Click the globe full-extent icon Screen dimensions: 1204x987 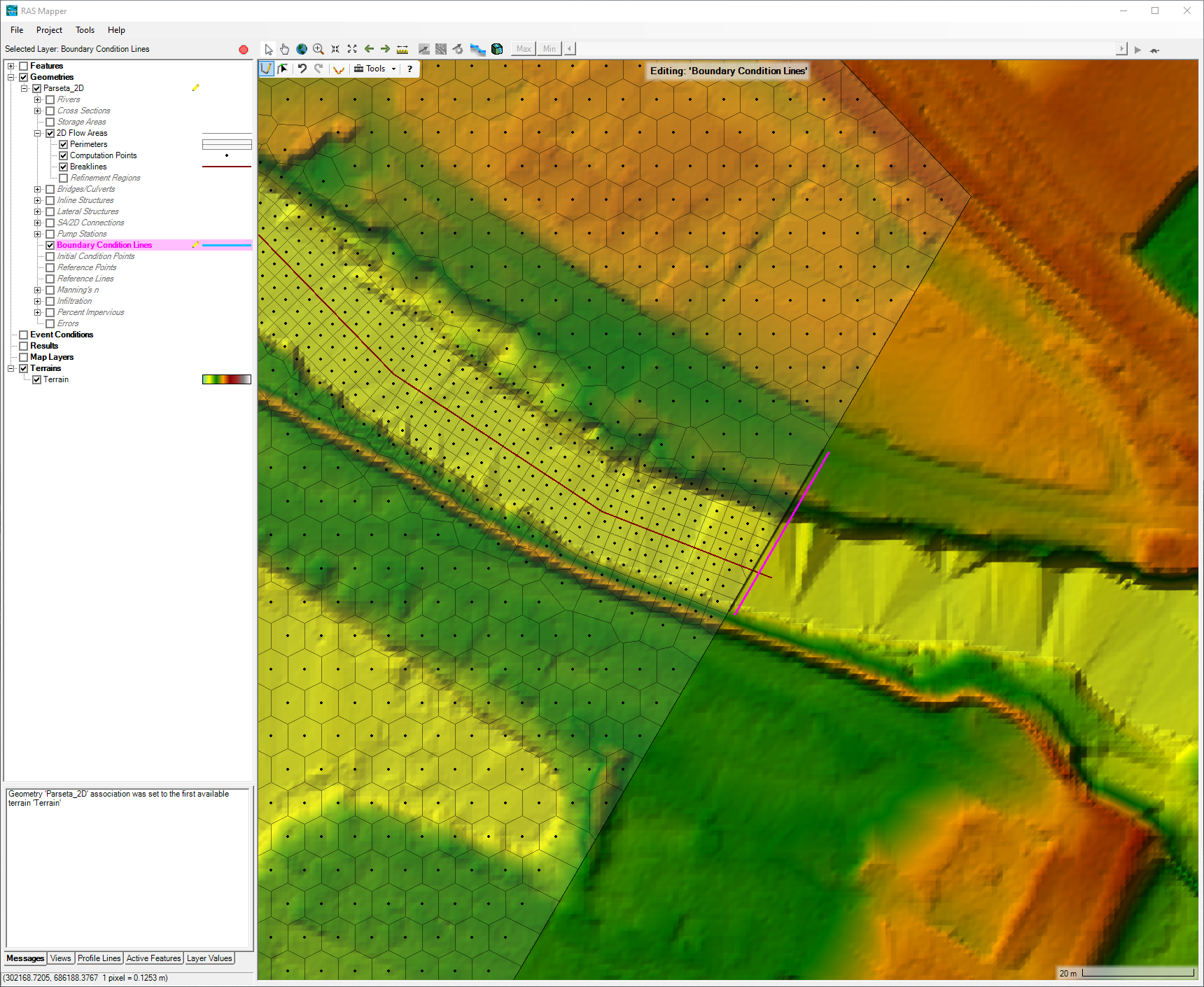(x=302, y=49)
